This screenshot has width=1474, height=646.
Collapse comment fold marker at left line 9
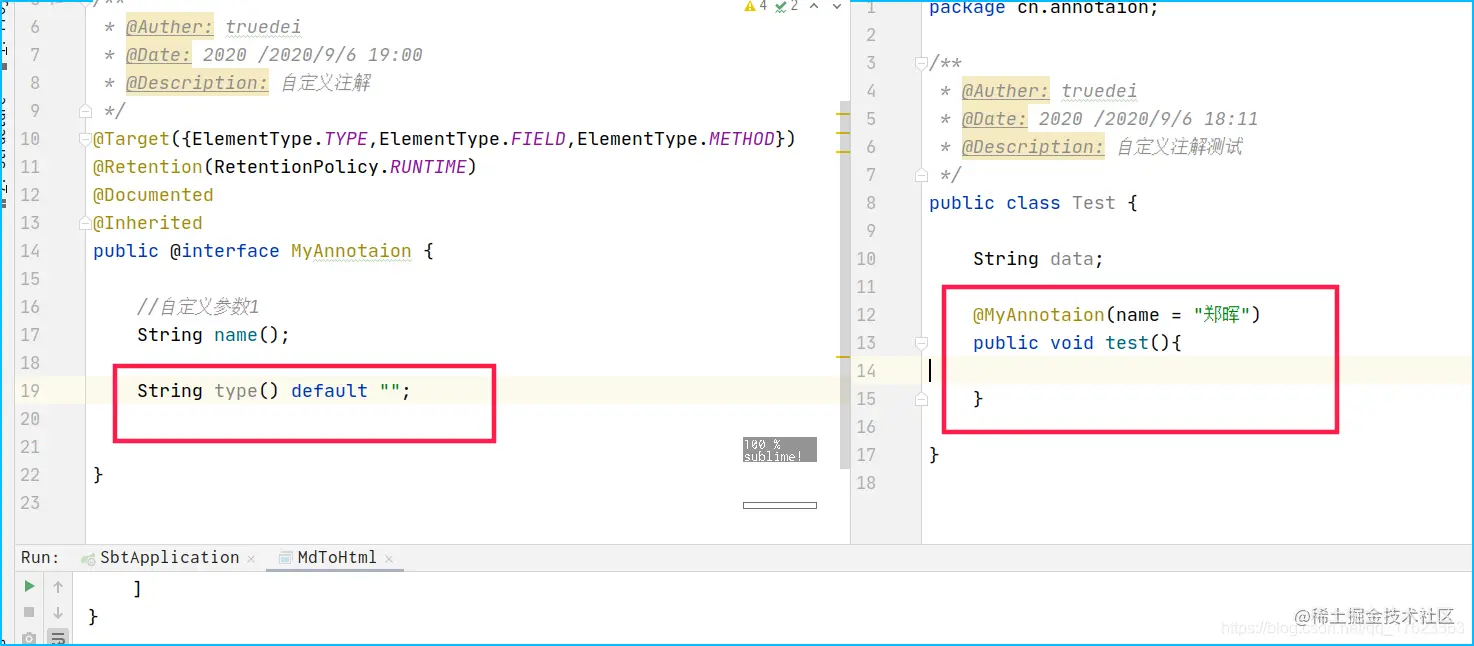(86, 111)
